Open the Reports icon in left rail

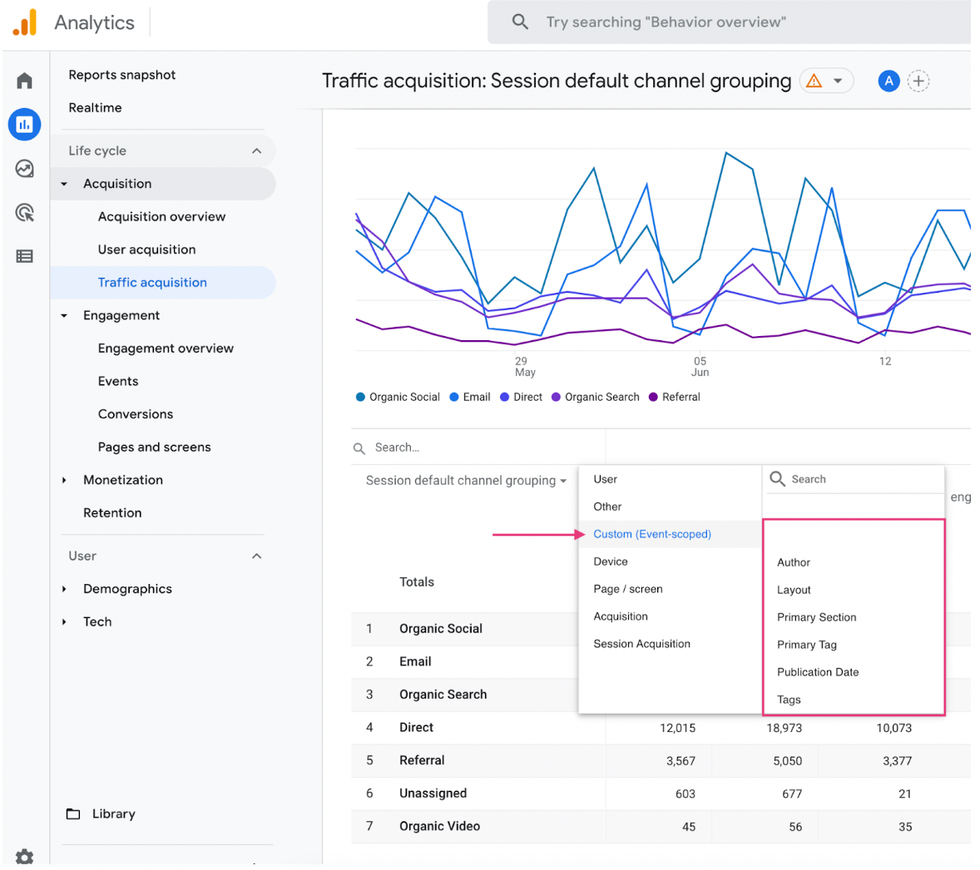25,125
